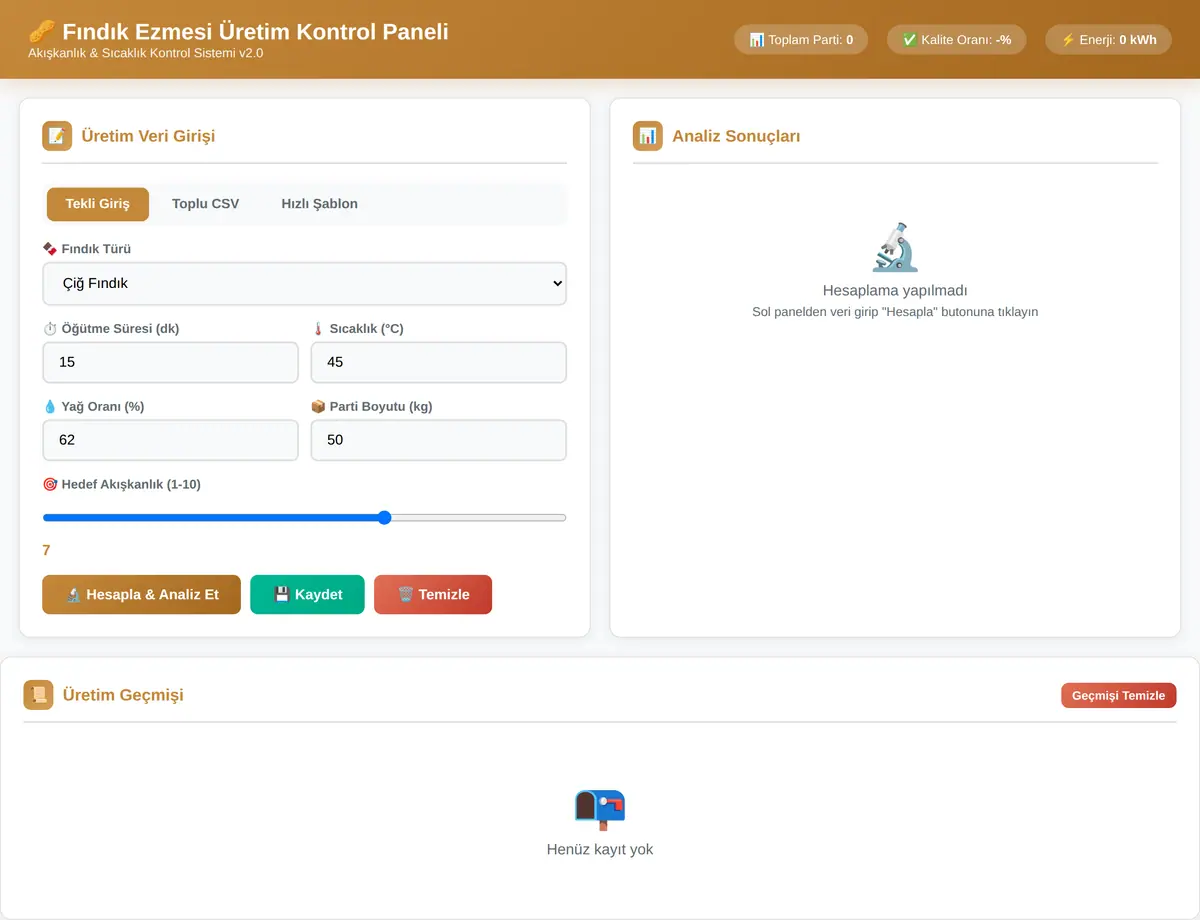Click the notepad icon beside Üretim Veri Girişi
Image resolution: width=1200 pixels, height=920 pixels.
click(x=57, y=136)
